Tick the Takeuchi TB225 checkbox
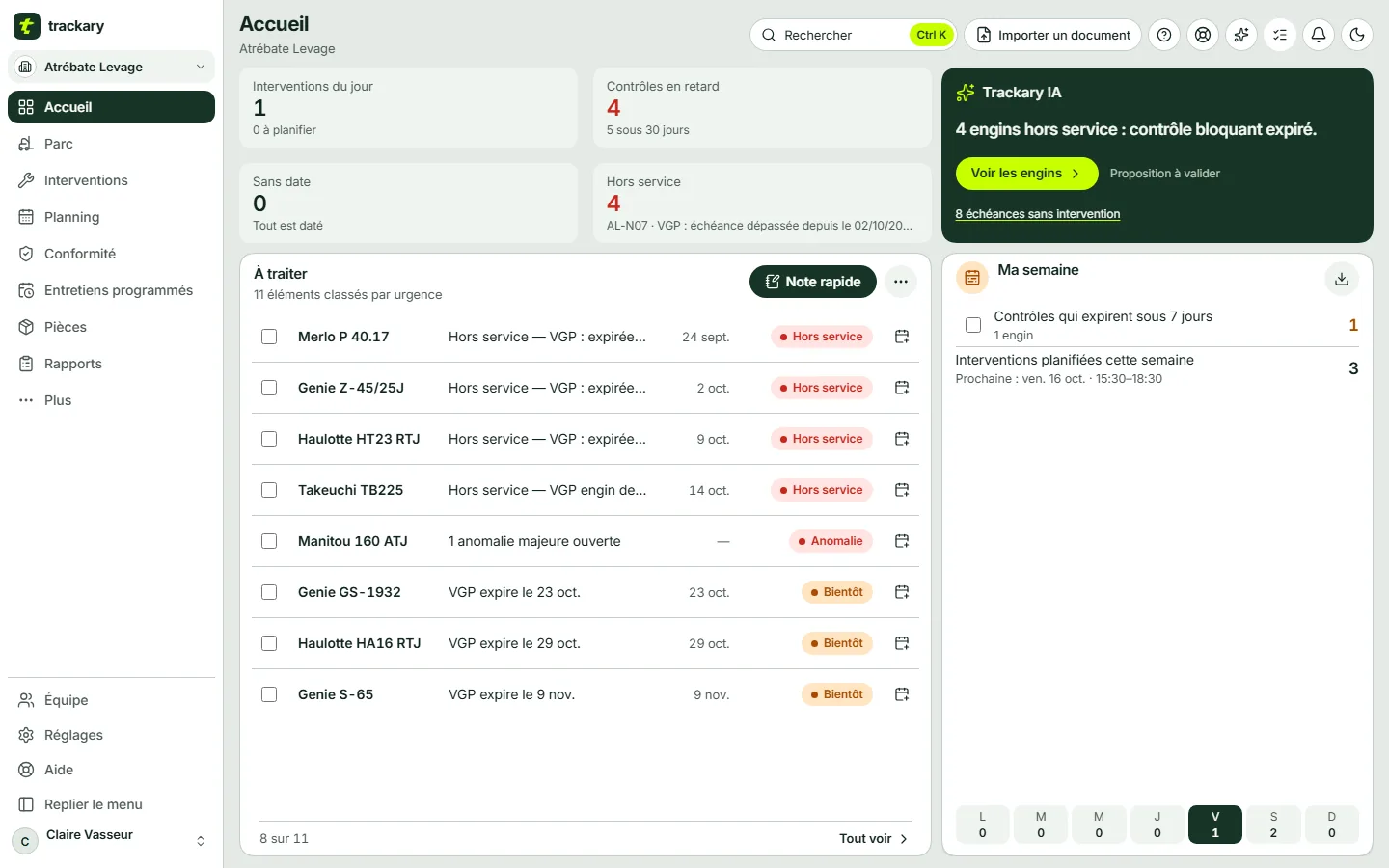1389x868 pixels. point(269,490)
